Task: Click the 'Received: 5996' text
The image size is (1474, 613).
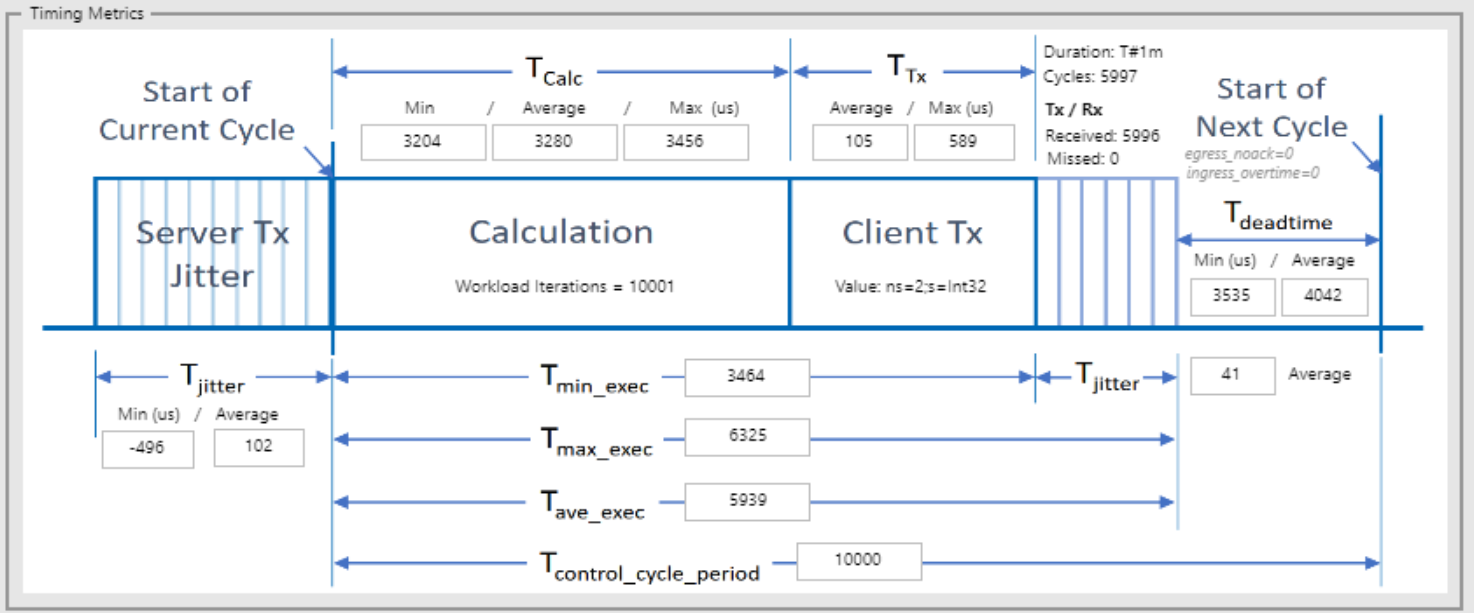Action: coord(1103,136)
